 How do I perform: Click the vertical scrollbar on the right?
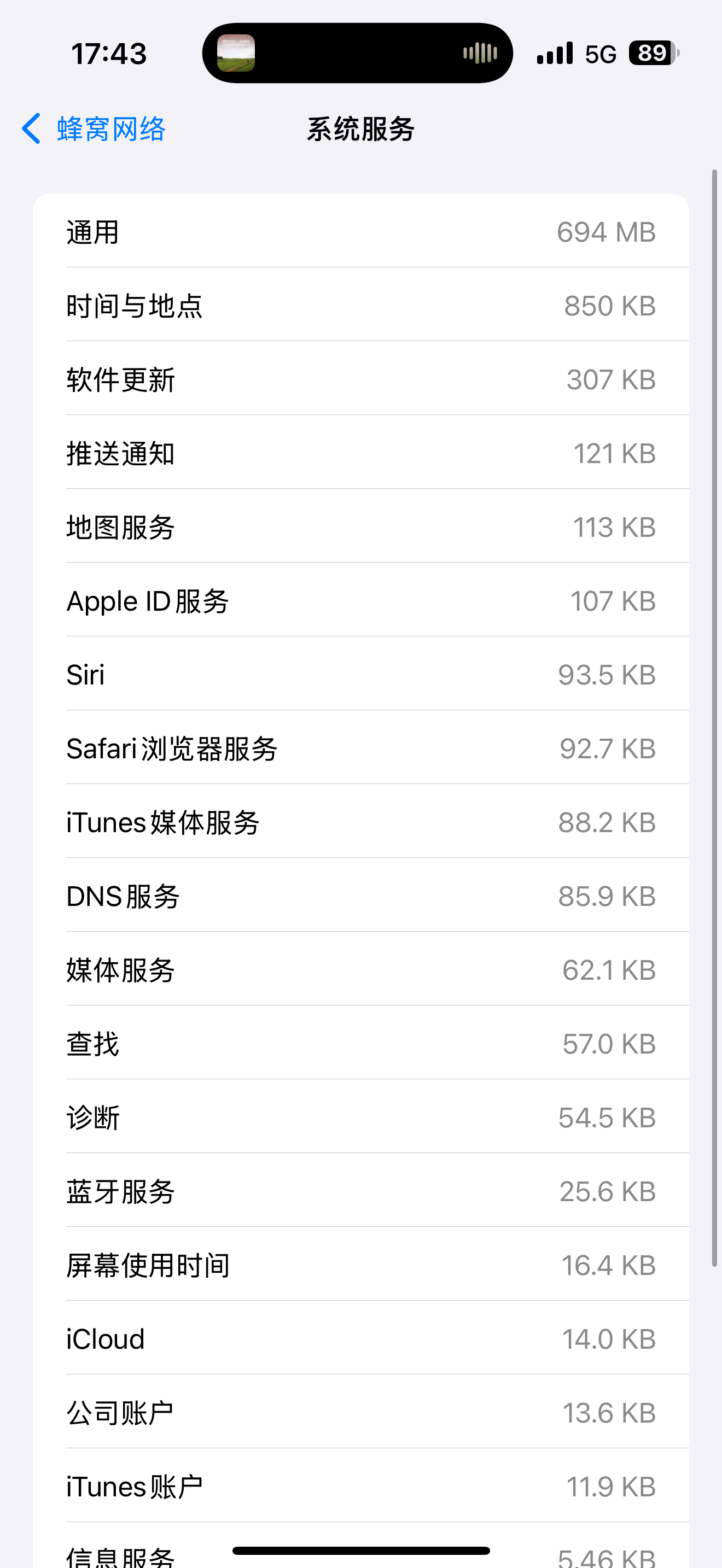point(715,718)
